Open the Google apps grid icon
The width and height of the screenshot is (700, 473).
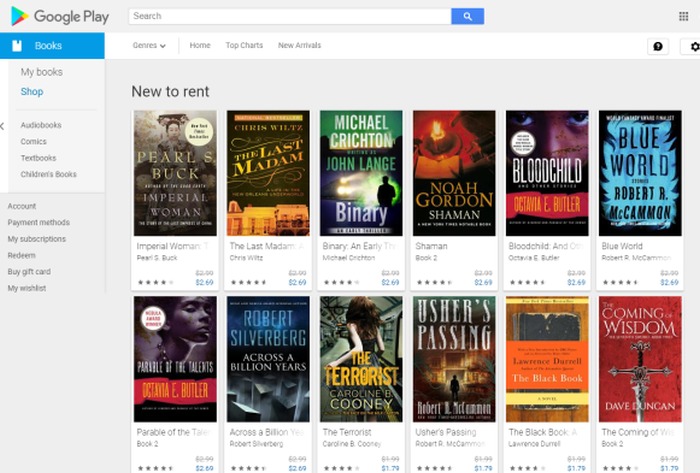tap(683, 17)
